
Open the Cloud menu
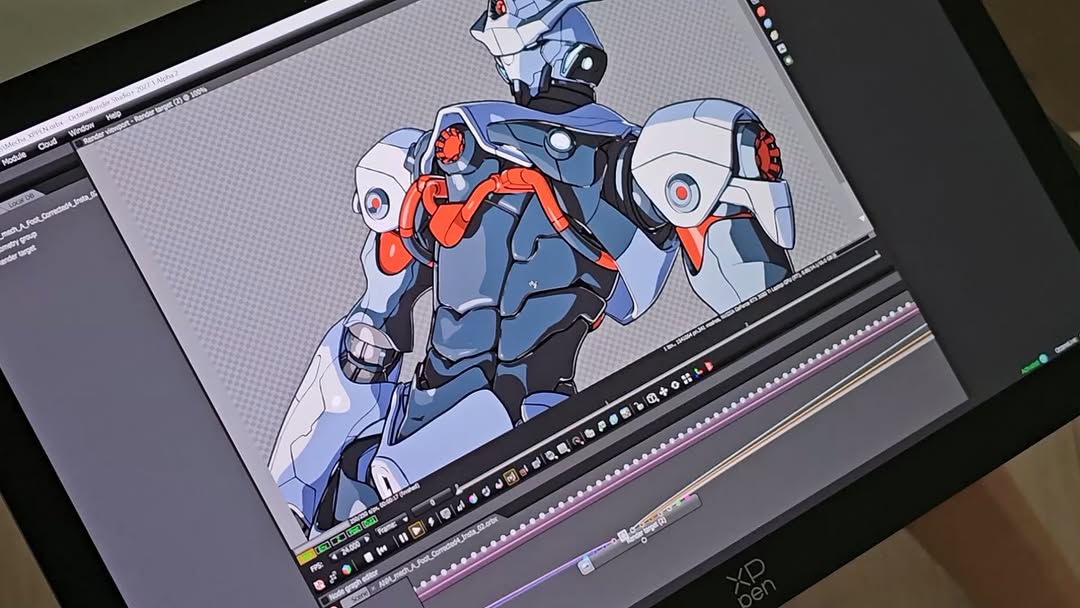(x=47, y=144)
